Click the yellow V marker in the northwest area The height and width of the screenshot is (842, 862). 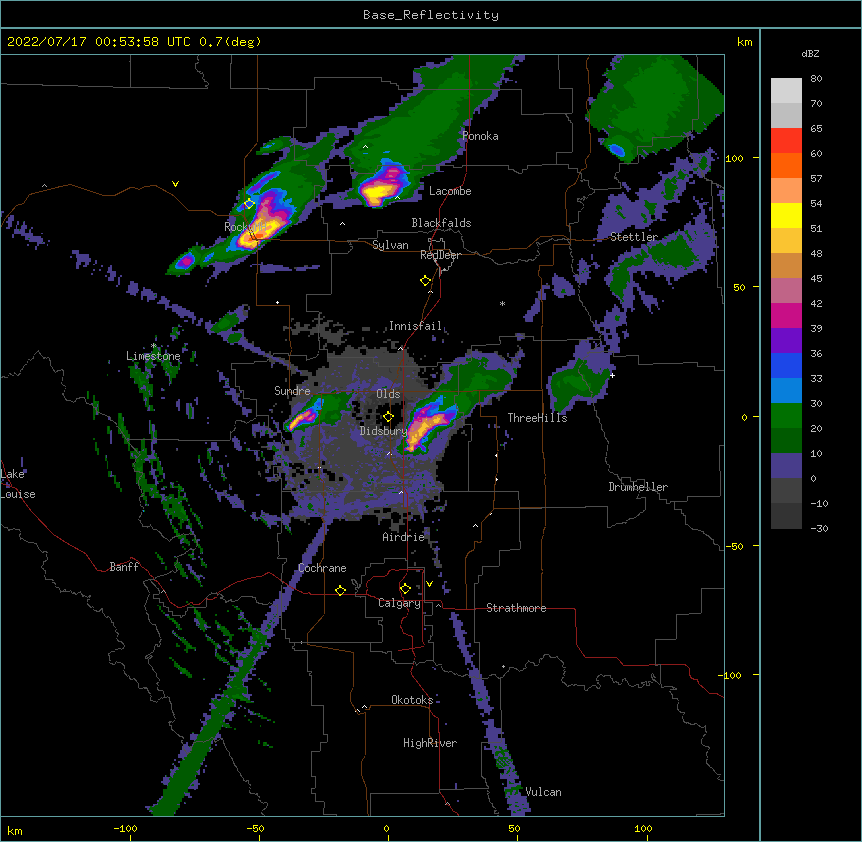coord(175,184)
